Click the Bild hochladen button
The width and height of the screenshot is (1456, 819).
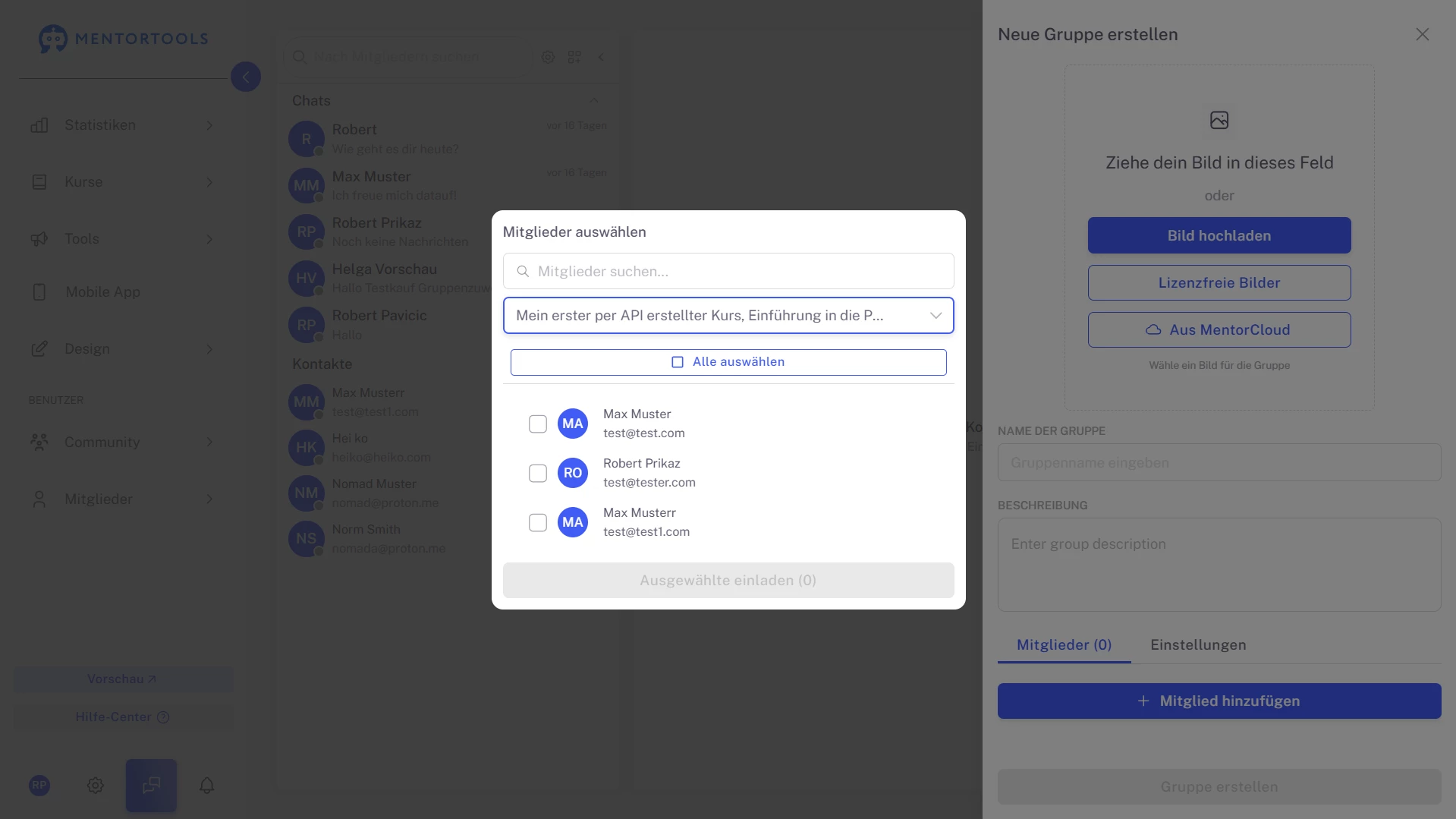pyautogui.click(x=1219, y=235)
